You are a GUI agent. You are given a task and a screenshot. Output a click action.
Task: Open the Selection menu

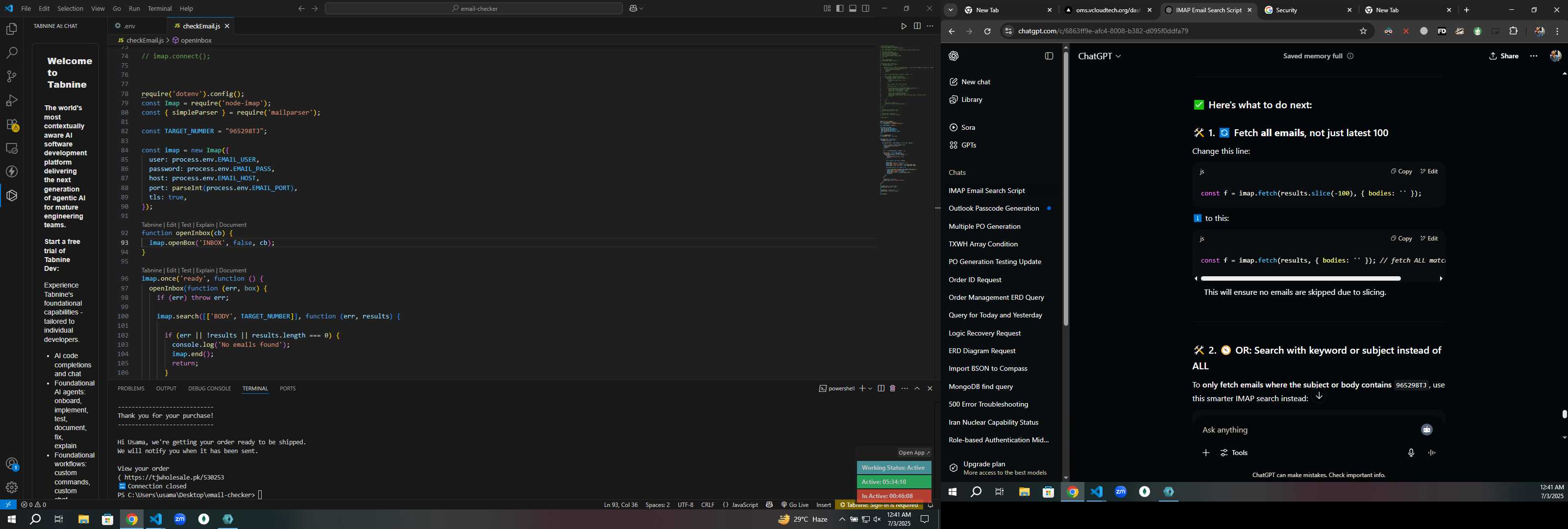pos(71,8)
